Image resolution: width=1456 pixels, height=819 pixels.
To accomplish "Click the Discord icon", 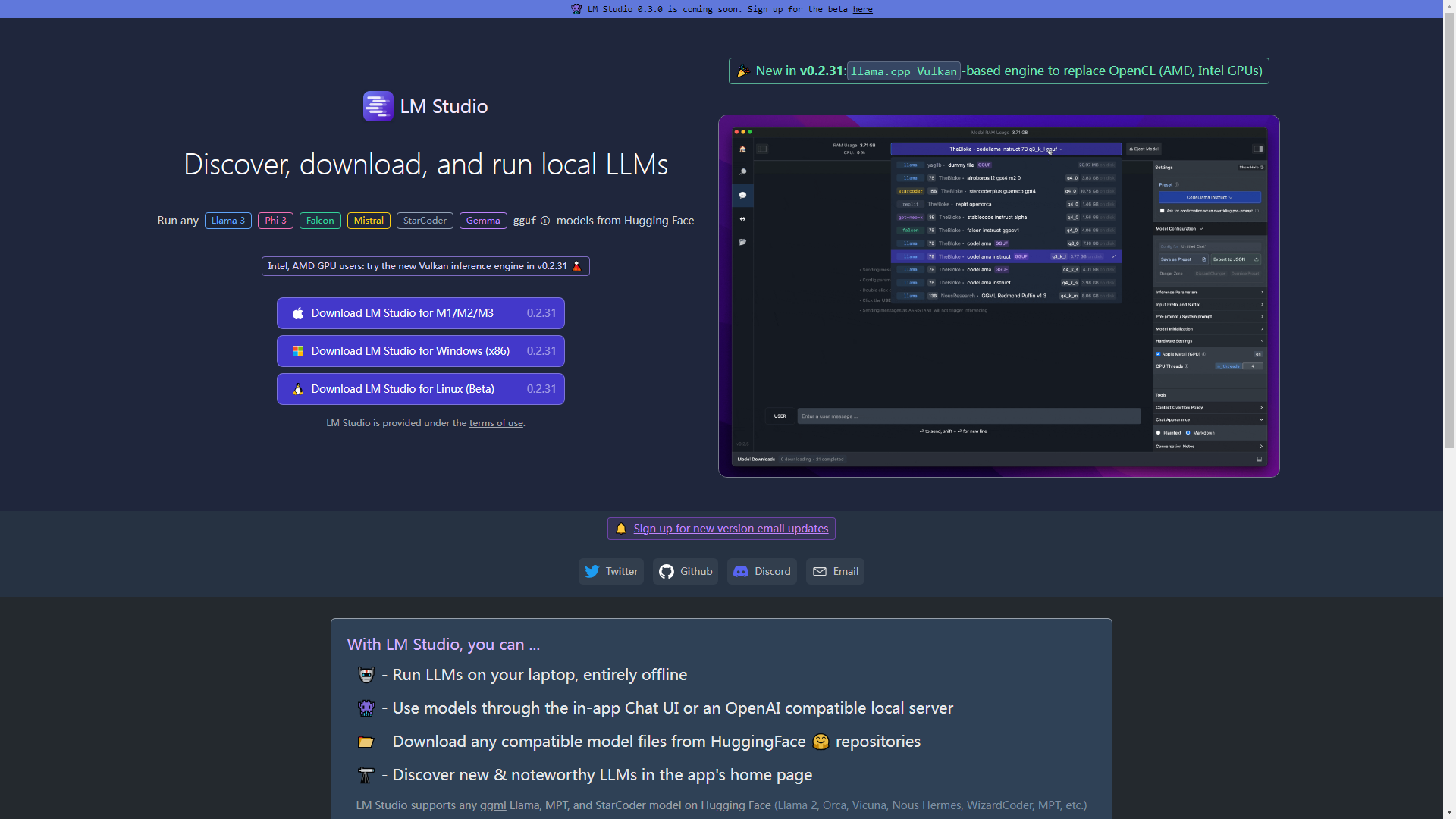I will pos(741,572).
